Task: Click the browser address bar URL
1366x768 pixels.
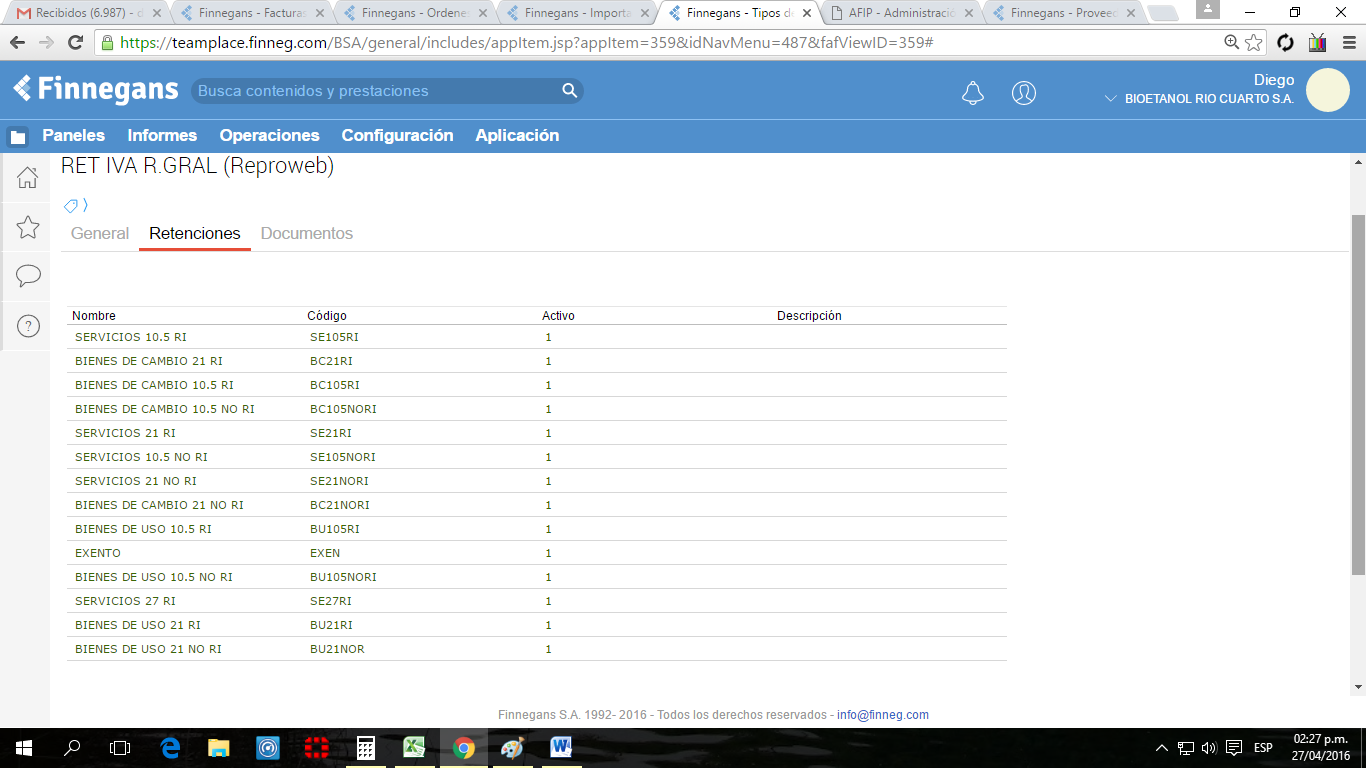Action: pyautogui.click(x=527, y=44)
